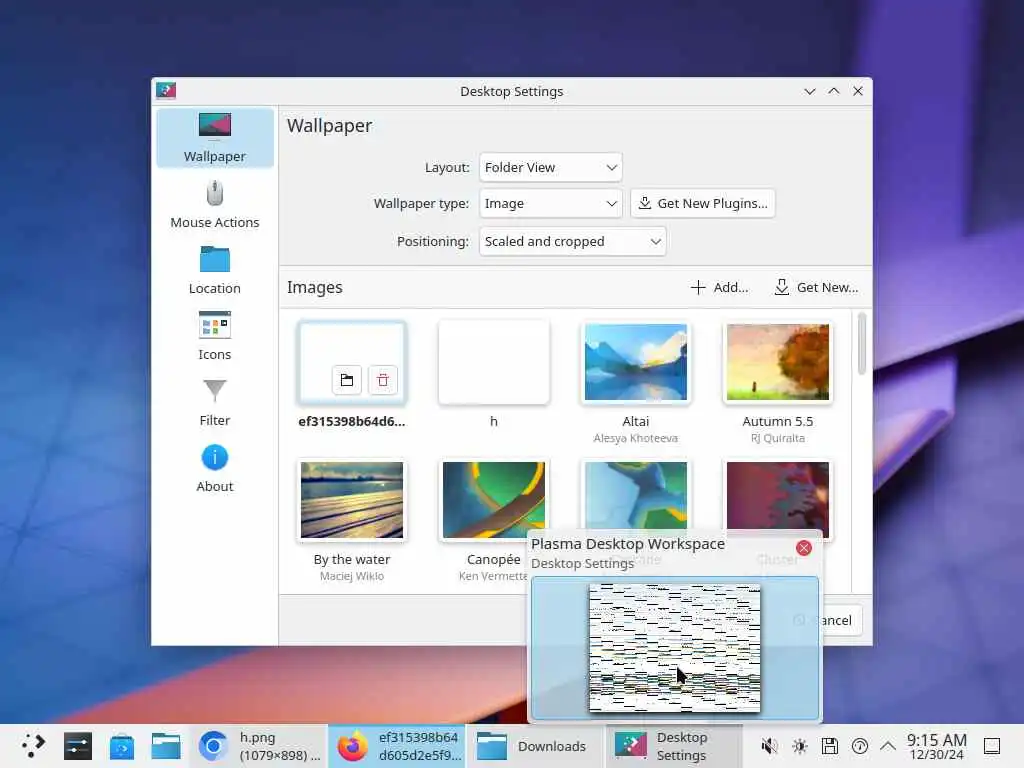Switch to the h.png Chromium task
The image size is (1024, 768).
(259, 746)
